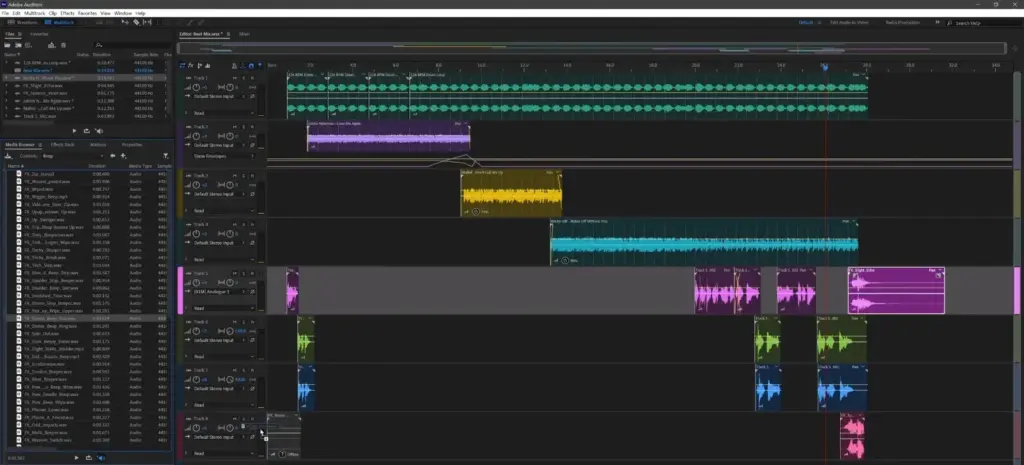The width and height of the screenshot is (1024, 465).
Task: Switch to the Effects Rack tab
Action: point(63,144)
